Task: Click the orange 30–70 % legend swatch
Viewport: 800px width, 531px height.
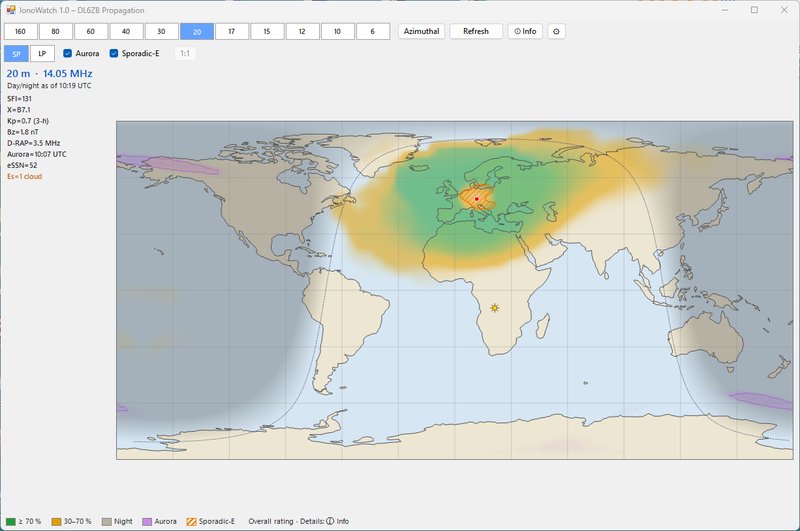Action: [56, 521]
